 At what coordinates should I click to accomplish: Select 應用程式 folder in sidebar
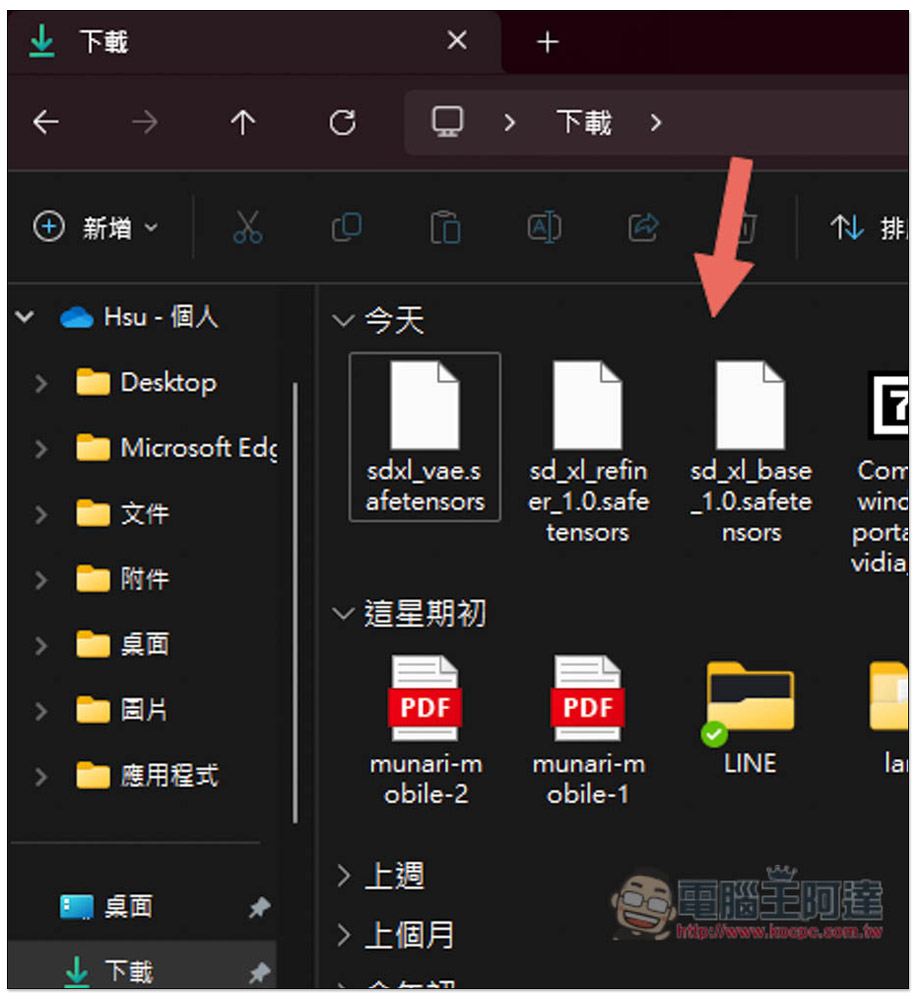click(147, 776)
